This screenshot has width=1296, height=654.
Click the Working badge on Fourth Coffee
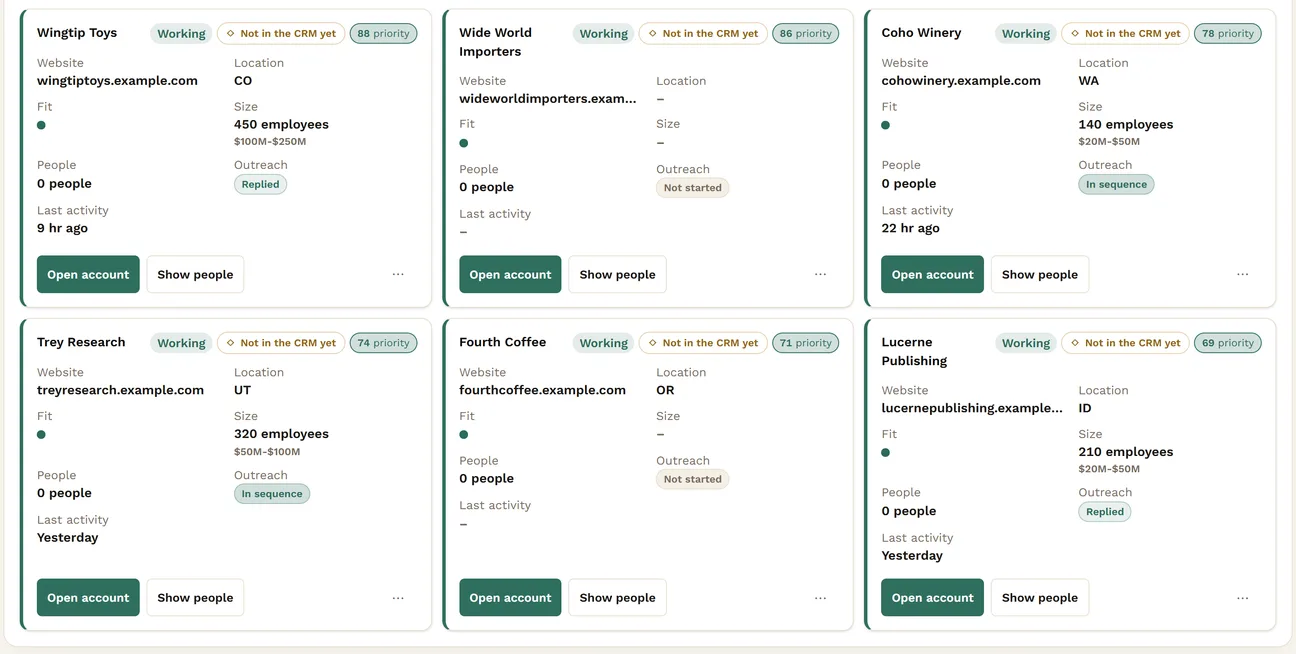click(x=603, y=343)
